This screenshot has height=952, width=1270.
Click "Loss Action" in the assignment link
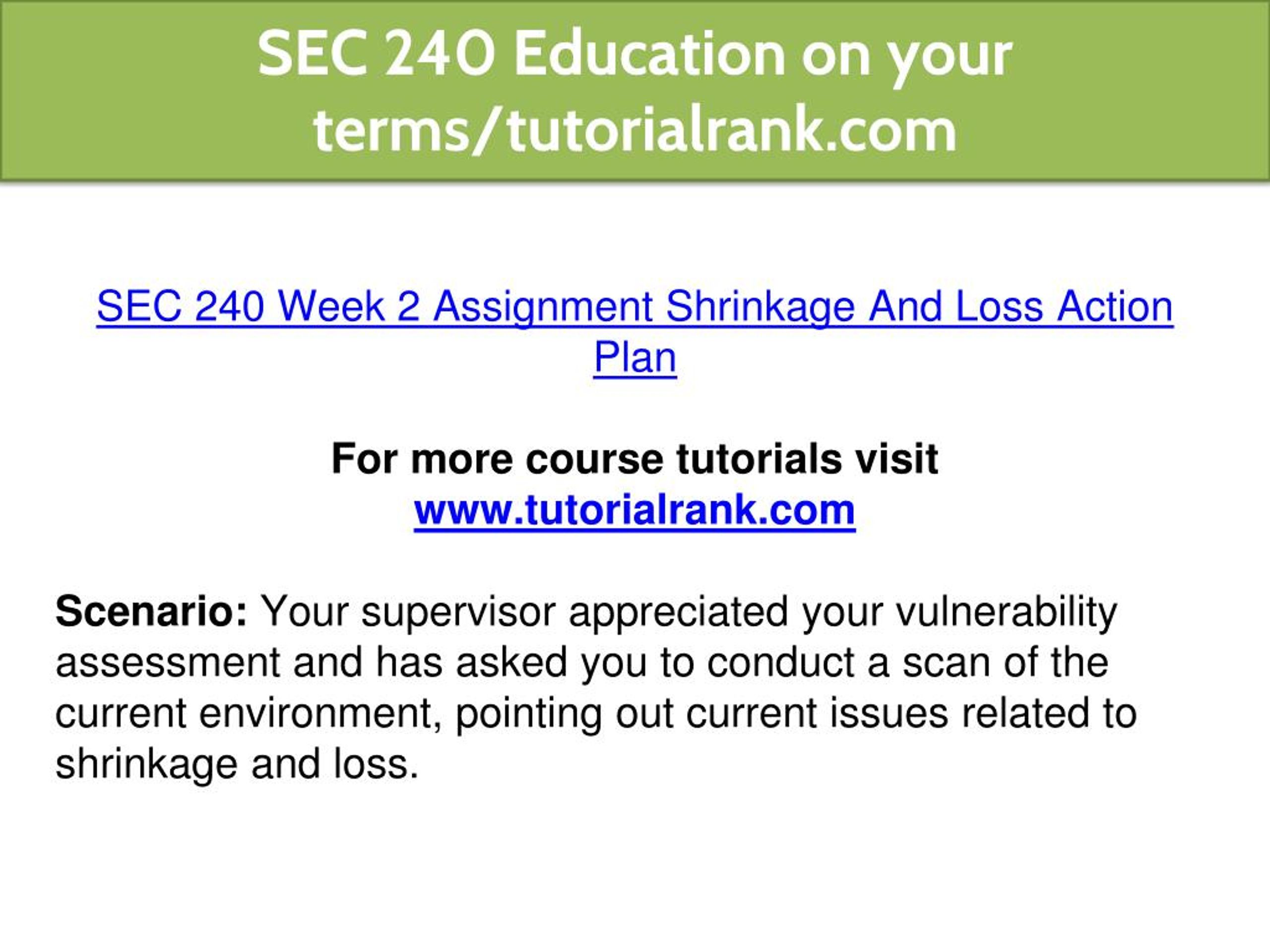click(x=1065, y=306)
